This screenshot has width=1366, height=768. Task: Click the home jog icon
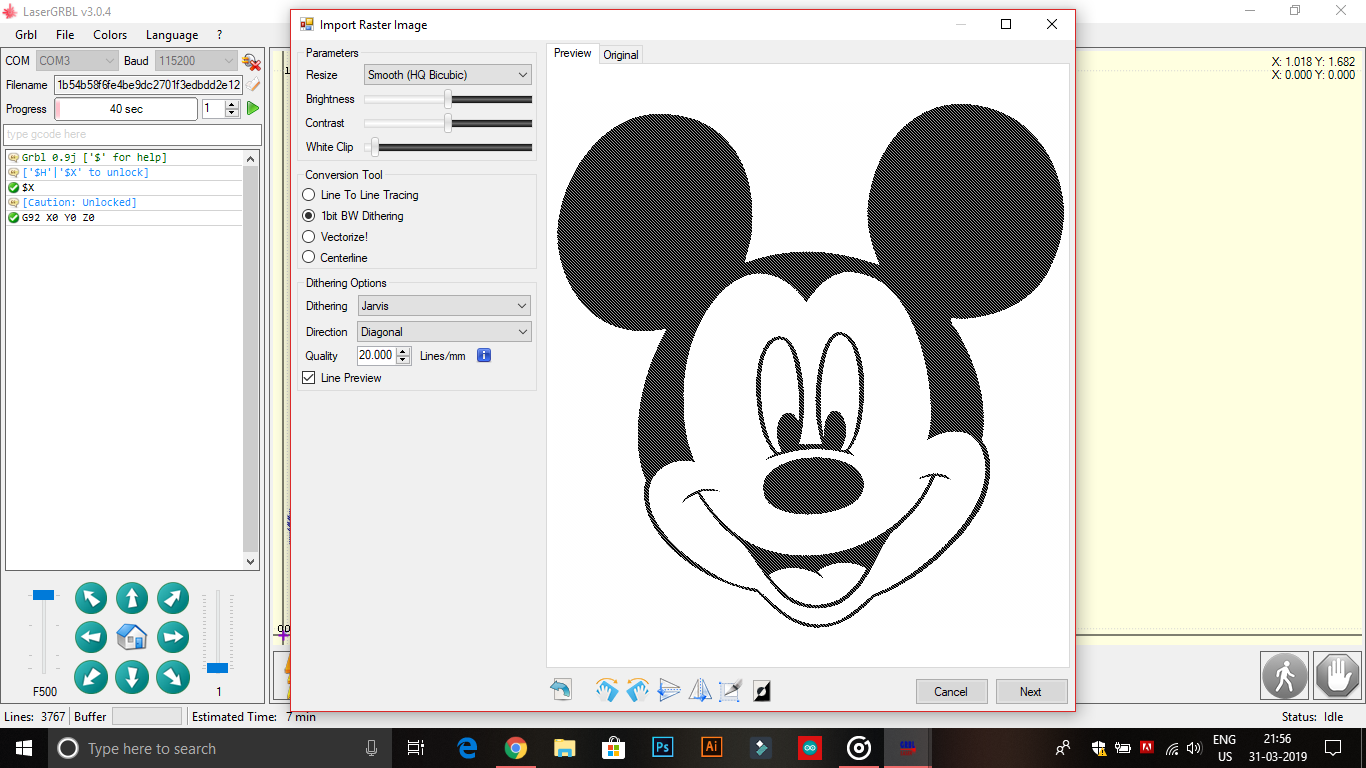pyautogui.click(x=131, y=637)
